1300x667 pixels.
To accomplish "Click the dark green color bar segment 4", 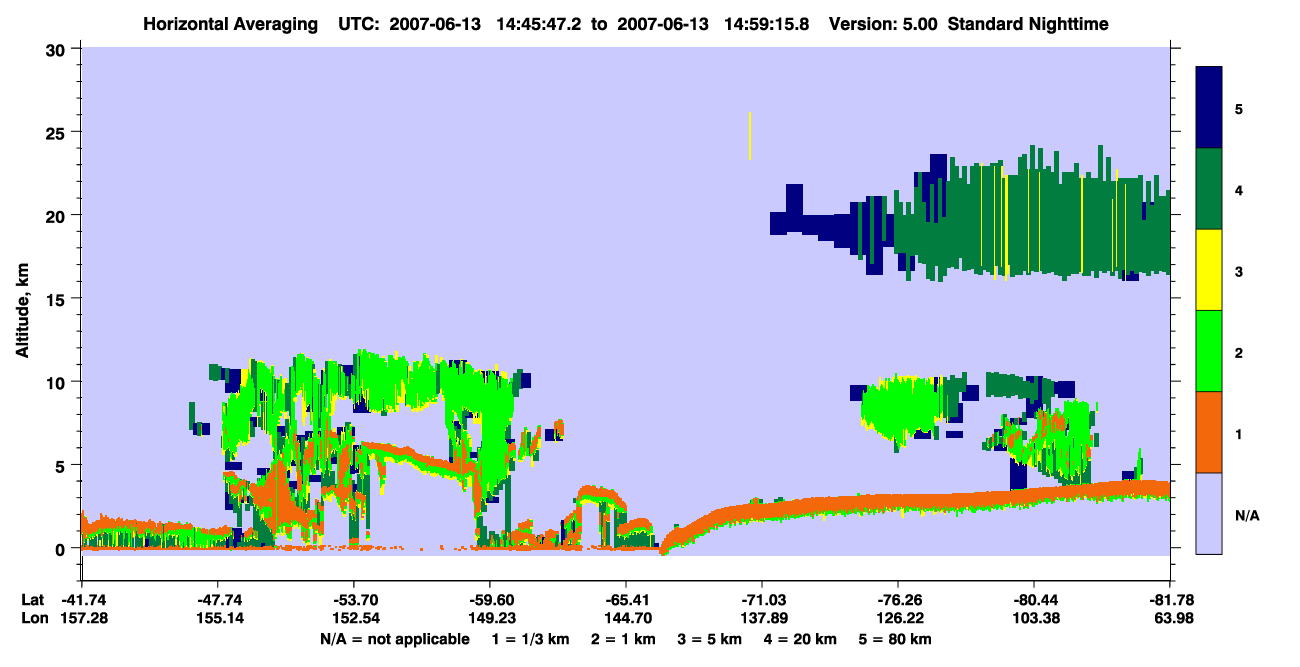I will click(x=1209, y=189).
